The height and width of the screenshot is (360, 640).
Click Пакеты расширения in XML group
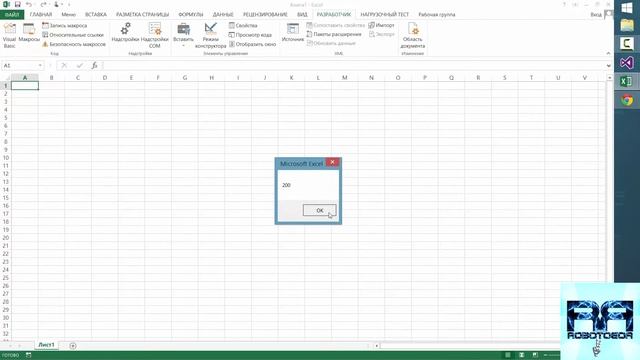click(x=334, y=34)
